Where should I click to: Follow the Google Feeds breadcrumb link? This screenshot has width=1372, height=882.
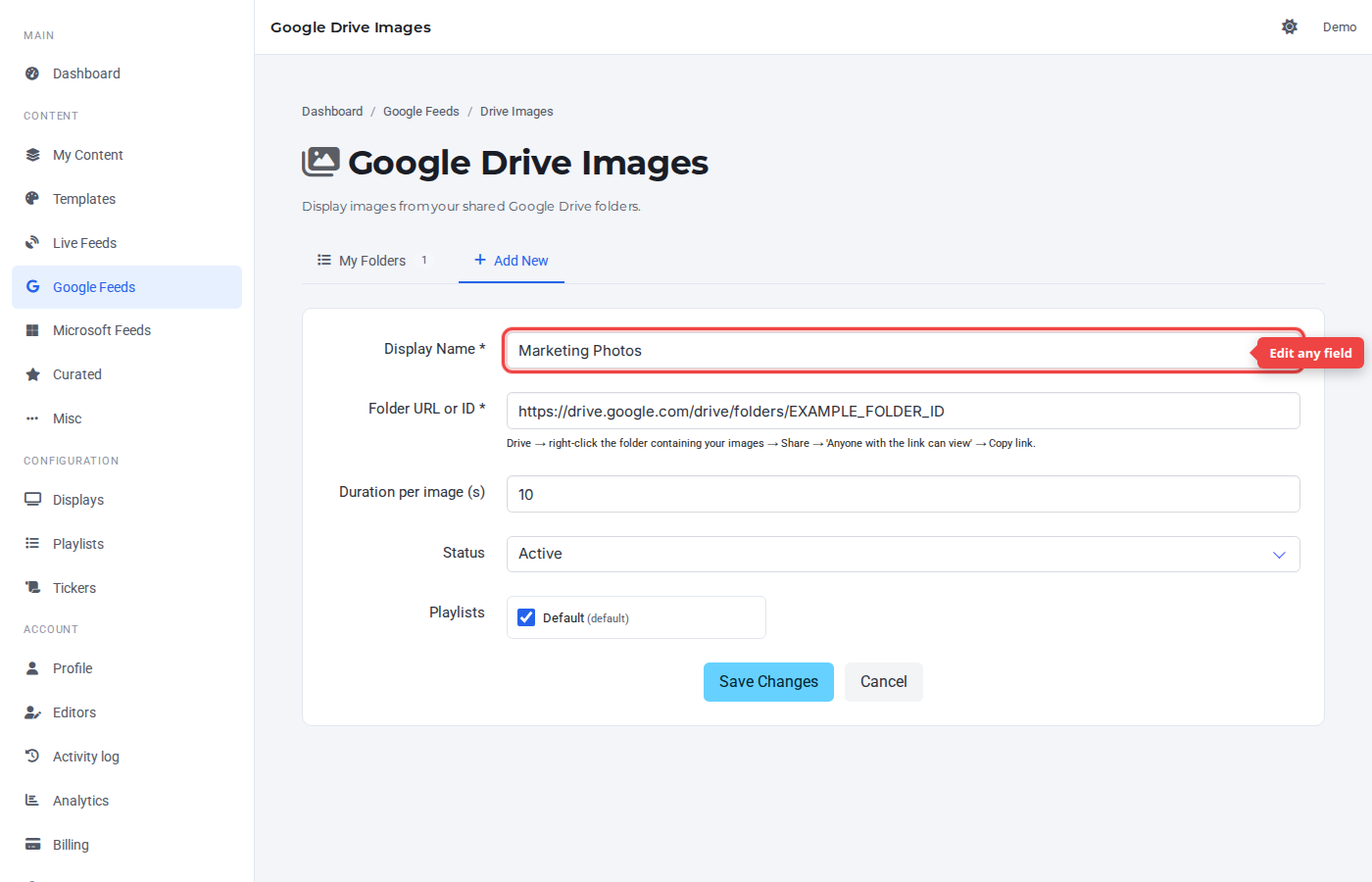click(421, 112)
